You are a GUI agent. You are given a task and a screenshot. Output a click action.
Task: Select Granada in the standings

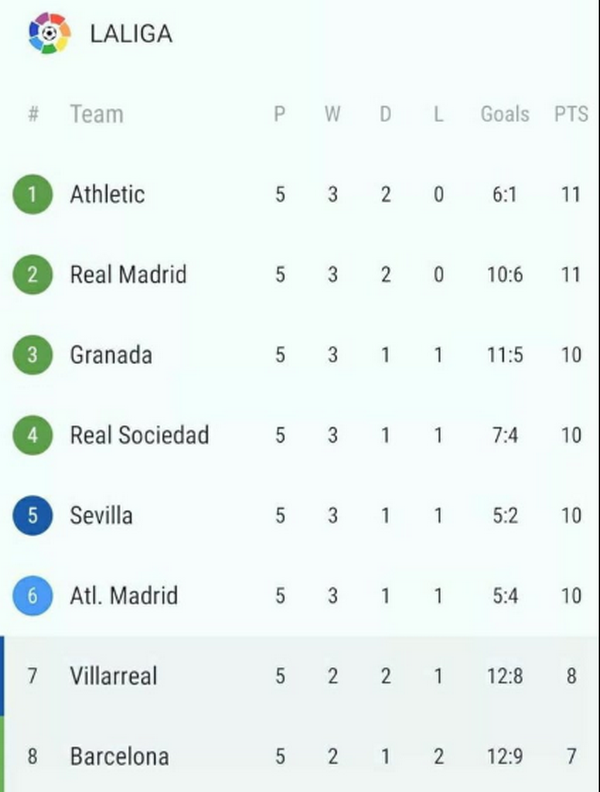pos(111,354)
